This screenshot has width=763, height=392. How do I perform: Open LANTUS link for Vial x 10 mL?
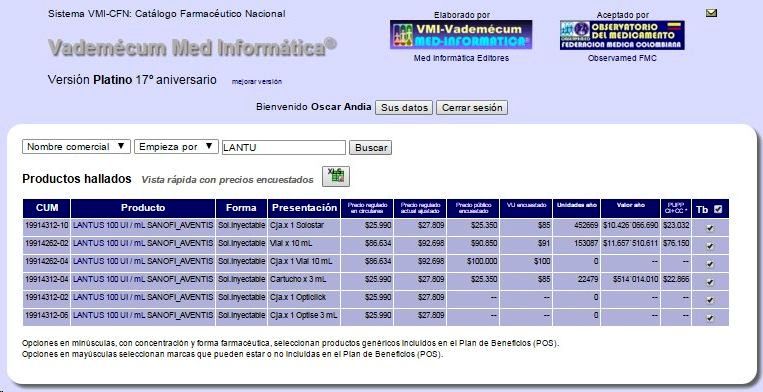[x=143, y=243]
